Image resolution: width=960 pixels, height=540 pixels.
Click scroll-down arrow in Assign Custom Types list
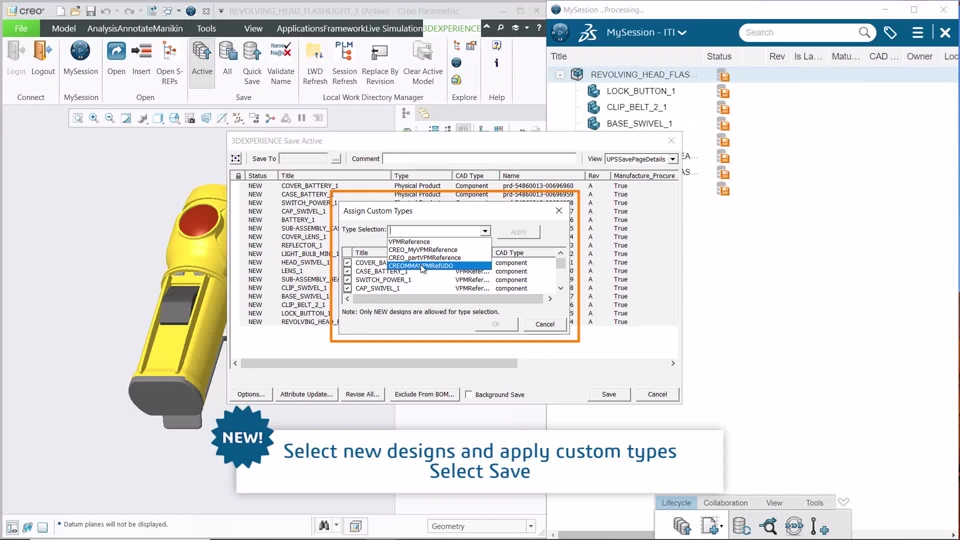[560, 288]
